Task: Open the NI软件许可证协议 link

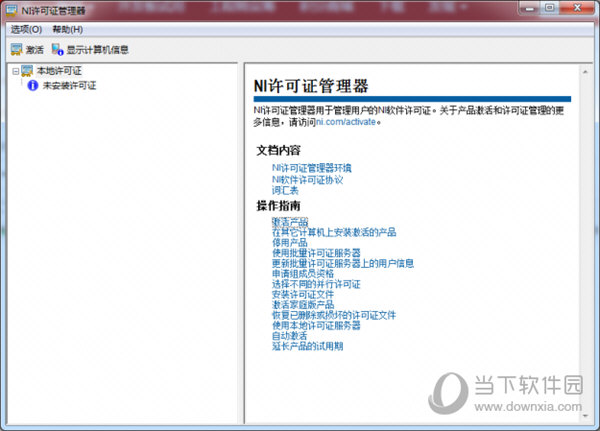Action: [x=307, y=180]
